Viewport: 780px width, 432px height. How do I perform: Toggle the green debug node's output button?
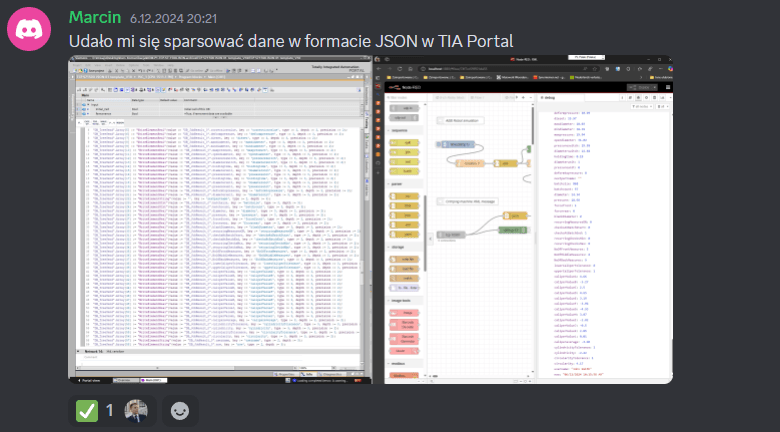coord(527,231)
